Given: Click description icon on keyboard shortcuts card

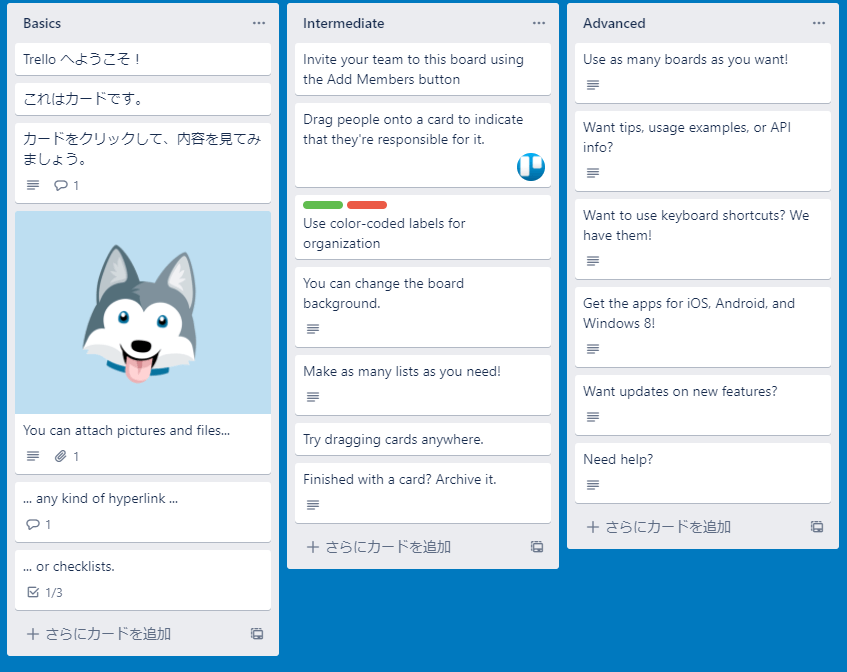Looking at the screenshot, I should click(x=593, y=261).
